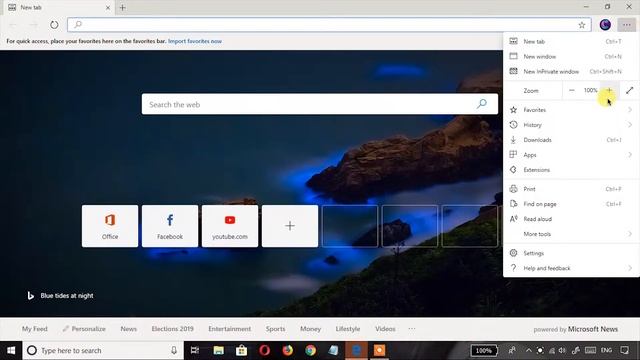Expand the Apps submenu
The width and height of the screenshot is (640, 360).
[x=571, y=155]
